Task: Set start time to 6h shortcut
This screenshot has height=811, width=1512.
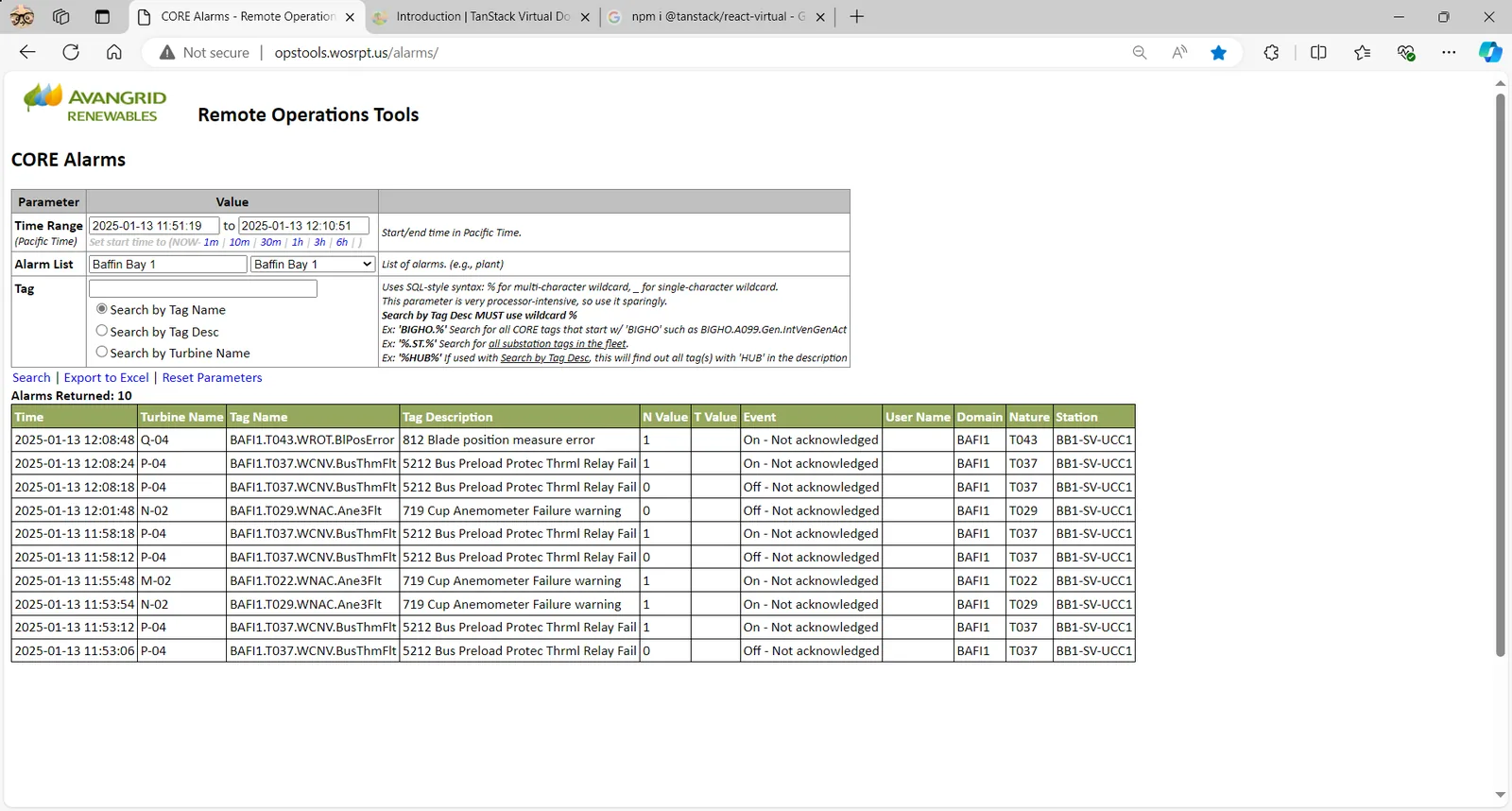Action: click(x=342, y=242)
